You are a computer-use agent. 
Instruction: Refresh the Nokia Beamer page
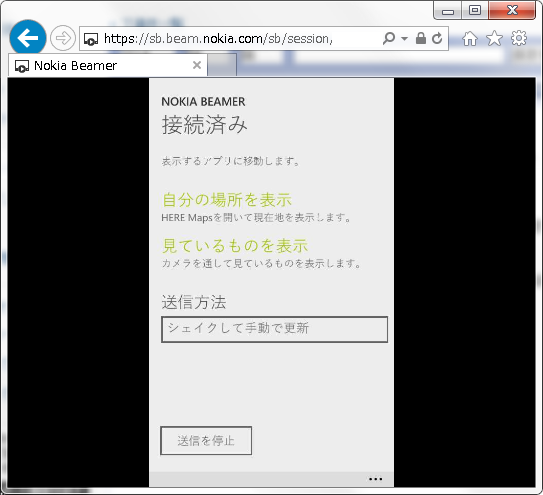(437, 38)
